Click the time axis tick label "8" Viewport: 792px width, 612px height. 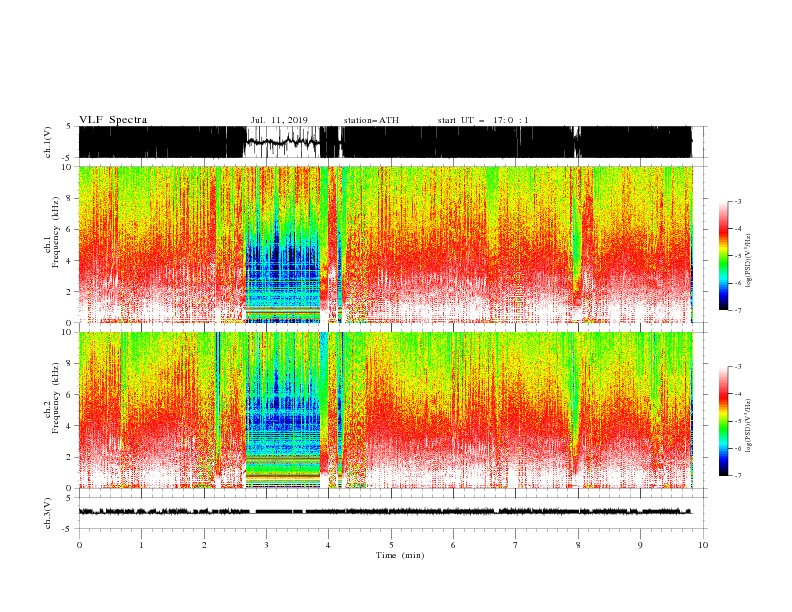[578, 545]
